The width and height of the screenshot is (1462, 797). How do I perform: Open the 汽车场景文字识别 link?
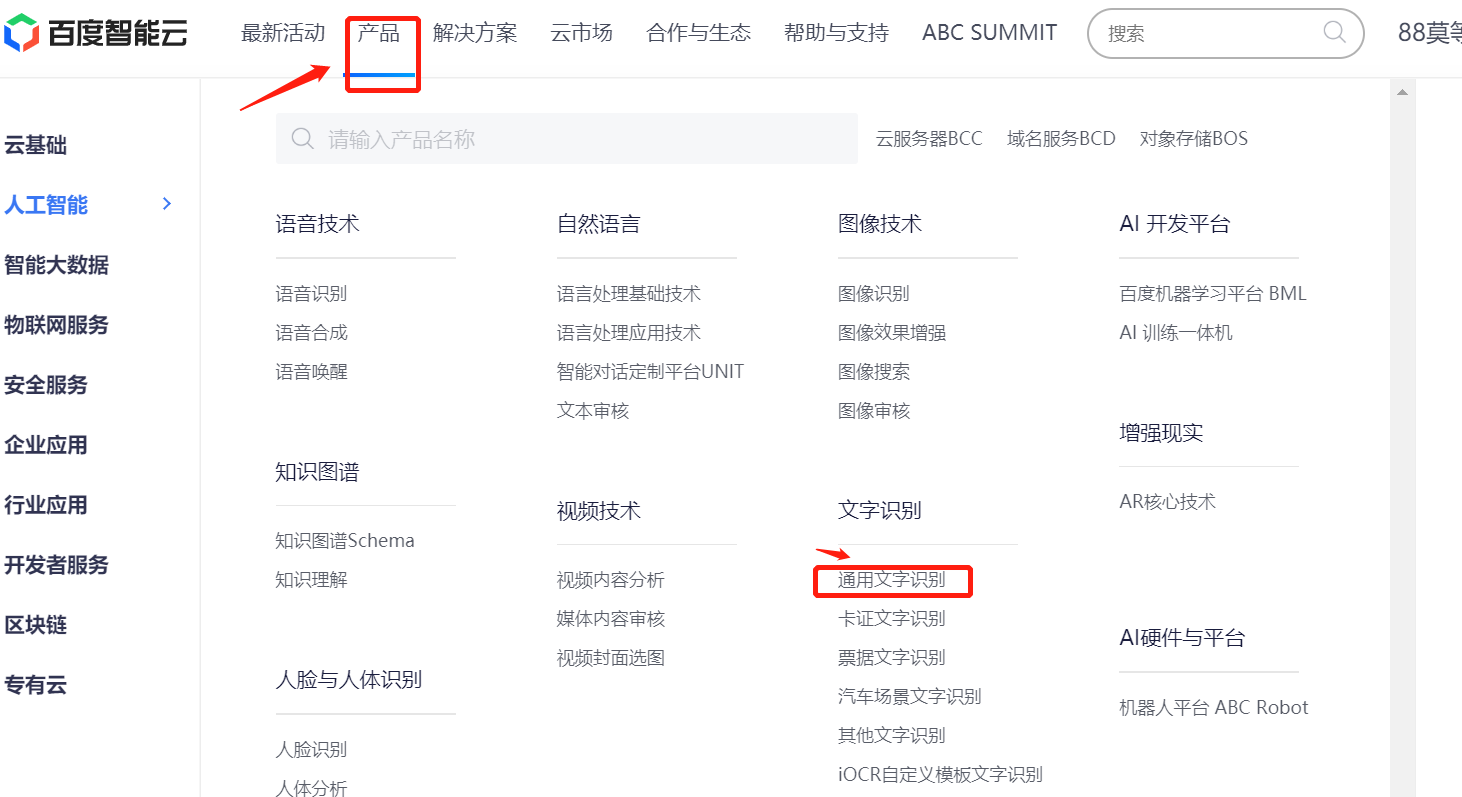tap(910, 696)
